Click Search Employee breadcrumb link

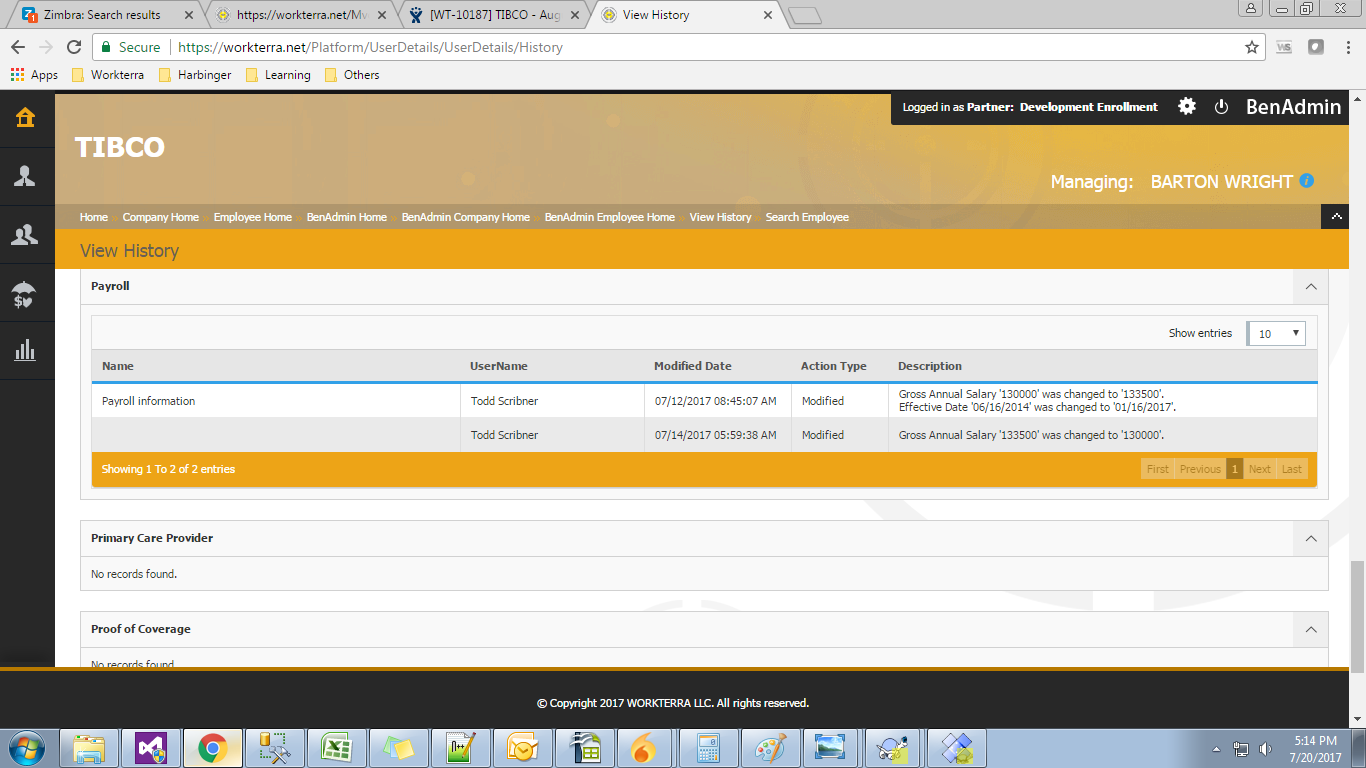coord(807,217)
